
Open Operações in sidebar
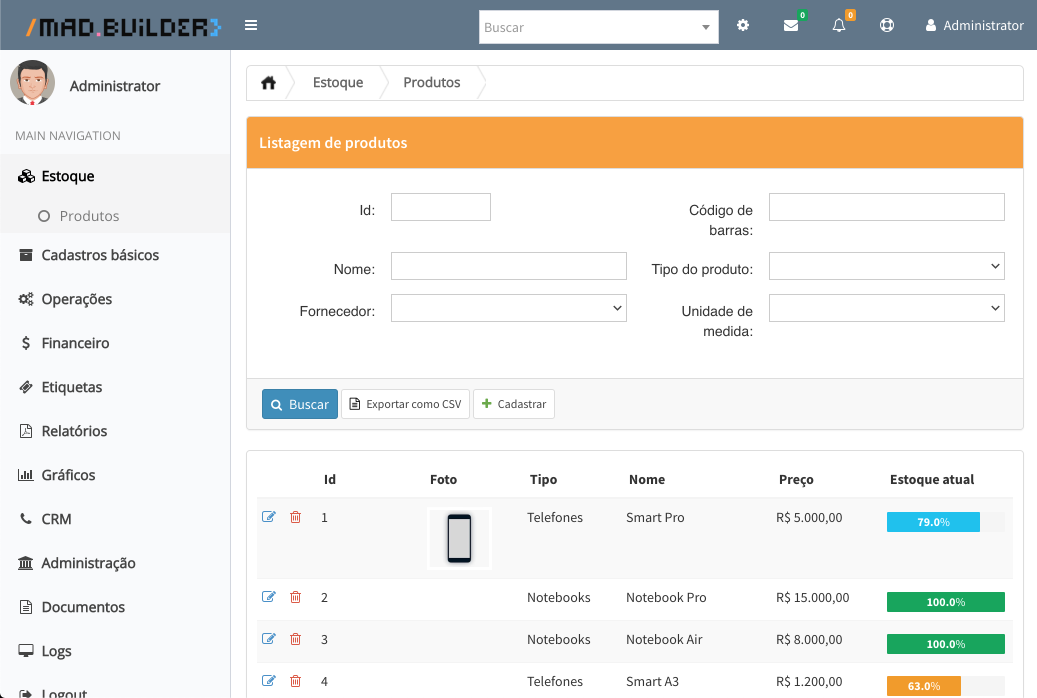(115, 299)
